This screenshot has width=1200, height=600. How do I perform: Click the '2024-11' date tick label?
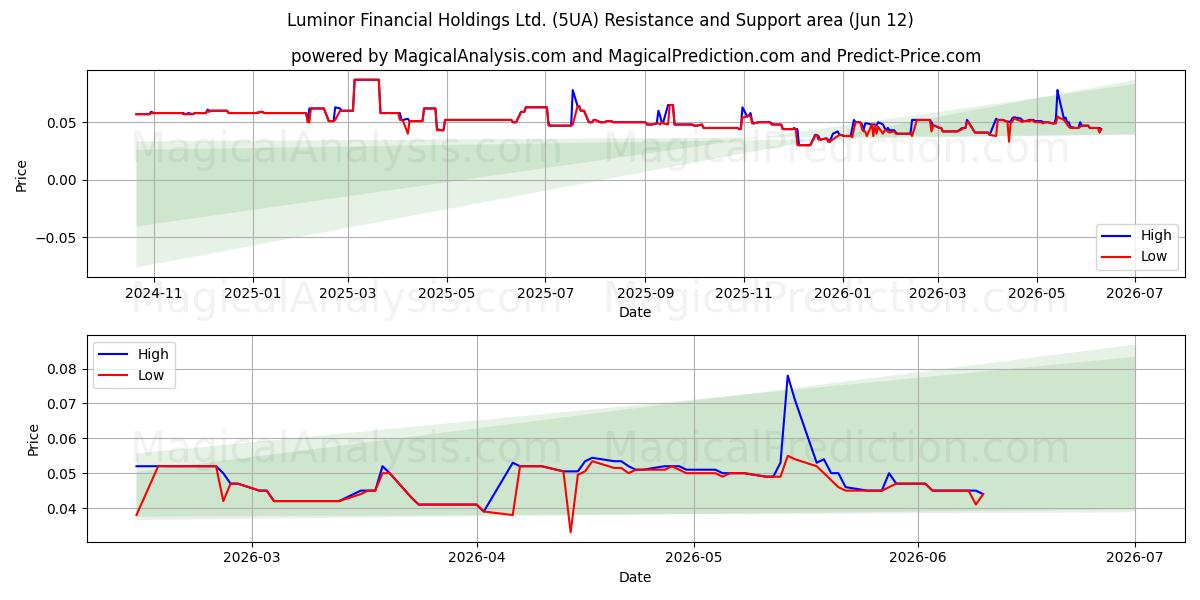pyautogui.click(x=154, y=293)
